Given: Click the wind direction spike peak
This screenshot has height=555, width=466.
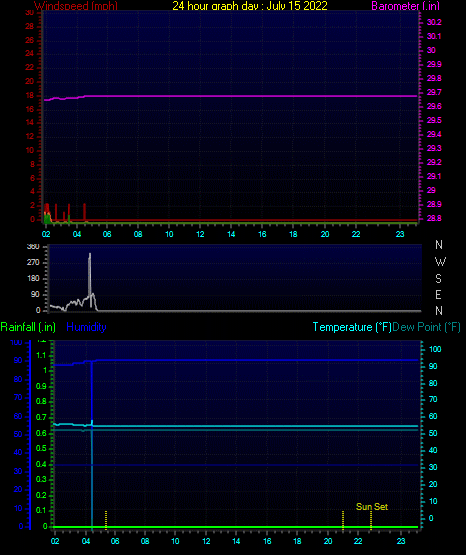Looking at the screenshot, I should [90, 254].
